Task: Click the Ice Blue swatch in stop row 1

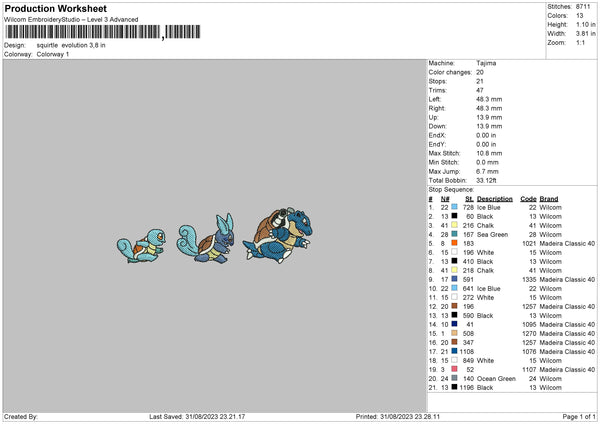Action: (454, 207)
